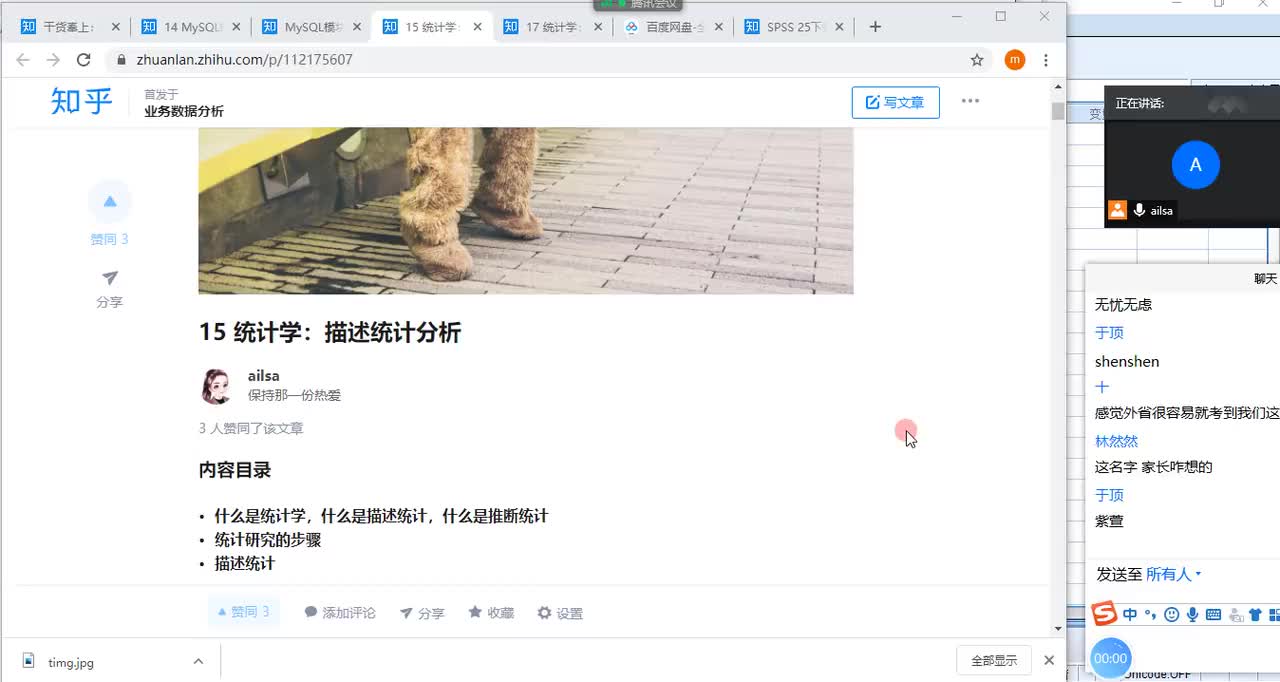Expand options for timg.jpg download
1280x682 pixels.
(x=198, y=661)
